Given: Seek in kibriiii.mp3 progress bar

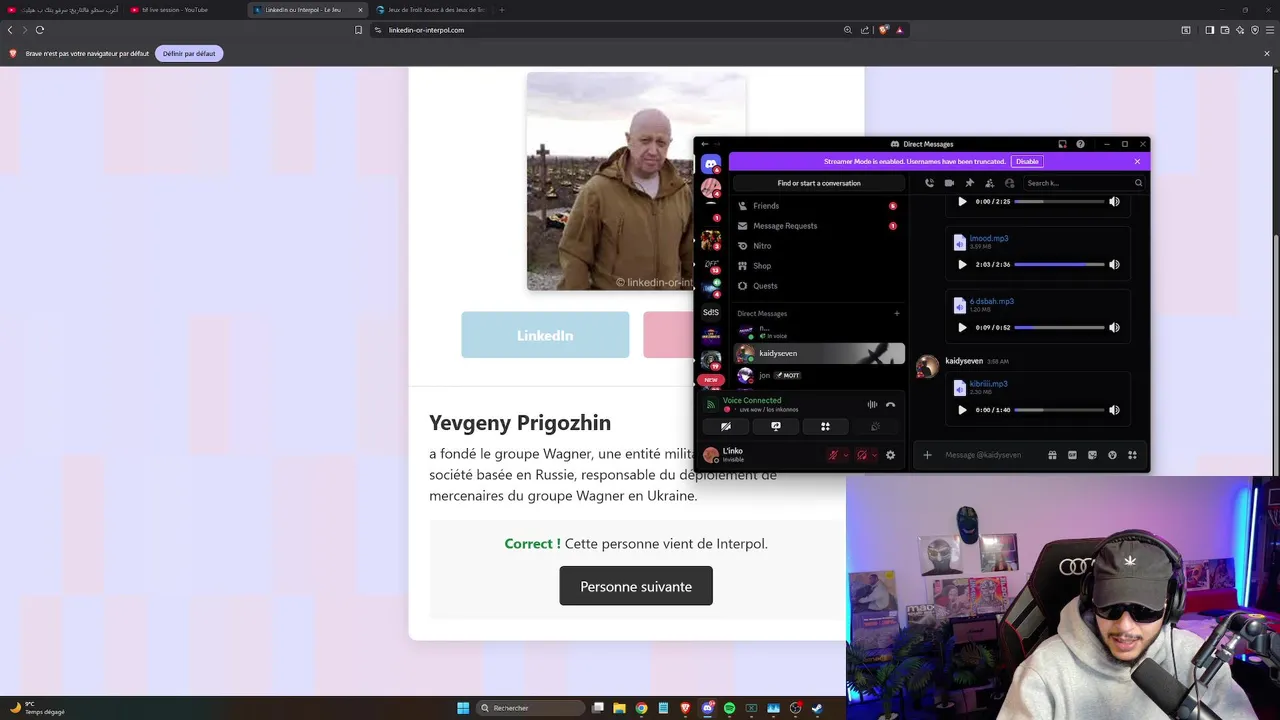Looking at the screenshot, I should point(1059,410).
